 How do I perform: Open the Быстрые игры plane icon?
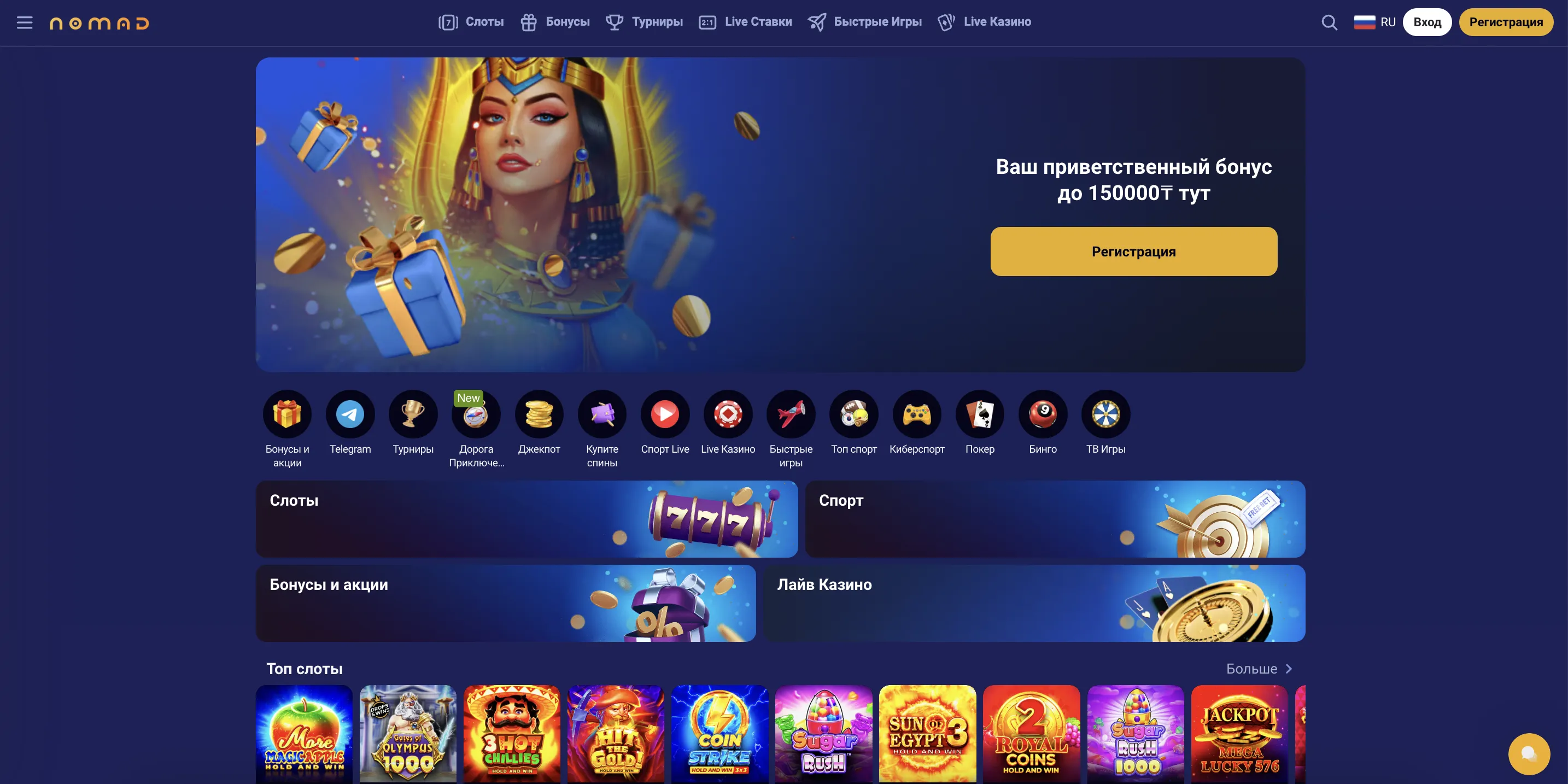coord(791,414)
